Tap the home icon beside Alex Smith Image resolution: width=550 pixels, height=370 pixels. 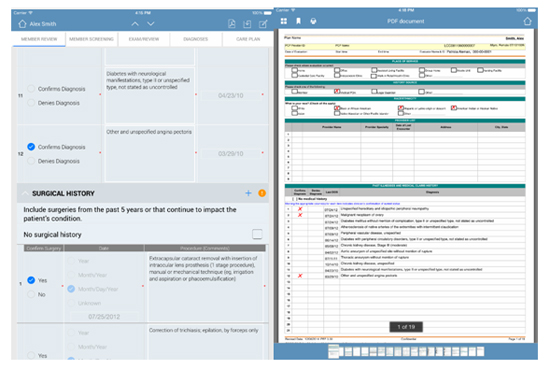pos(22,24)
